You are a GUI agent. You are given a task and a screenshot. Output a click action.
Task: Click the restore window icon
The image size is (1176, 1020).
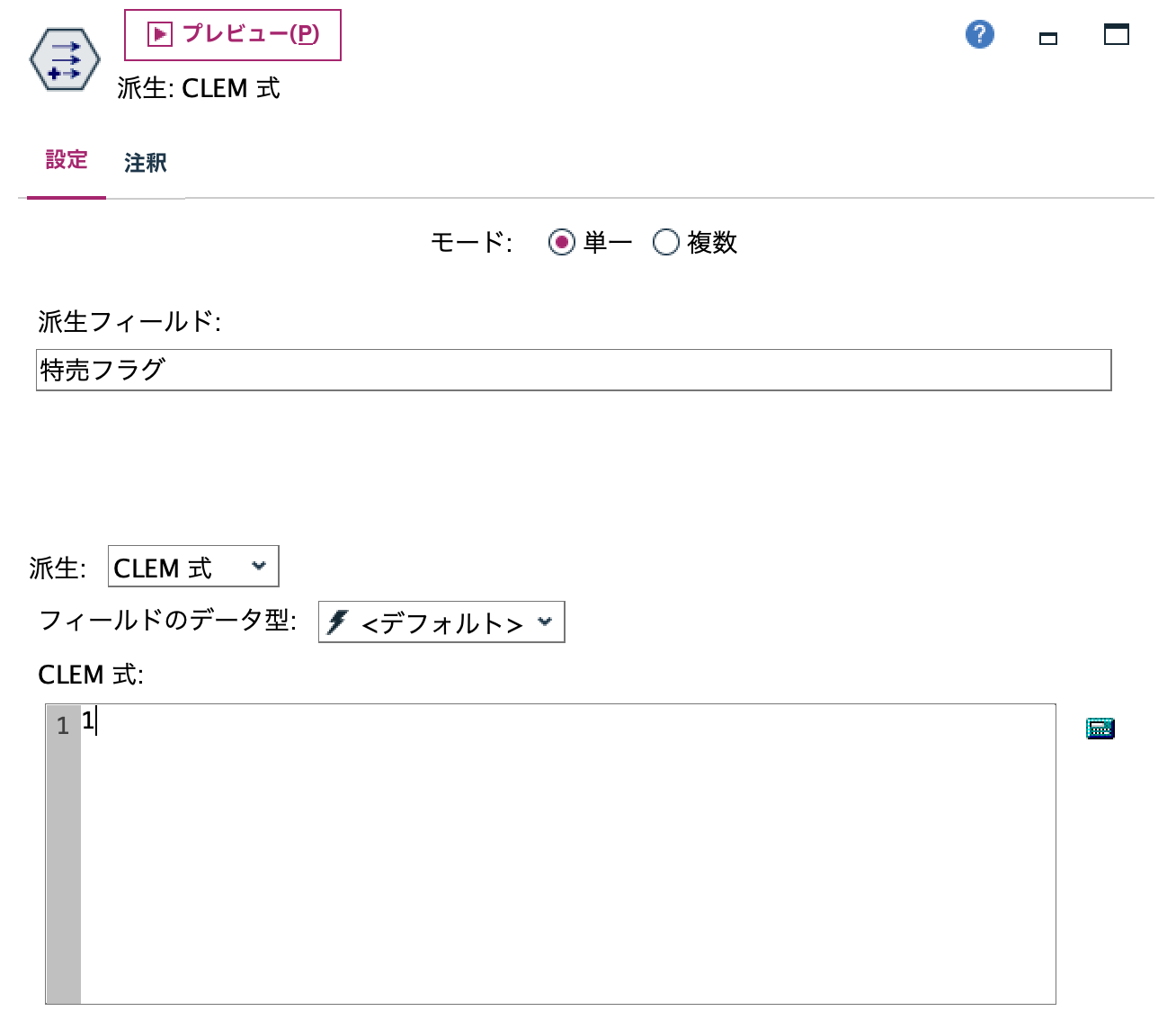(1117, 34)
